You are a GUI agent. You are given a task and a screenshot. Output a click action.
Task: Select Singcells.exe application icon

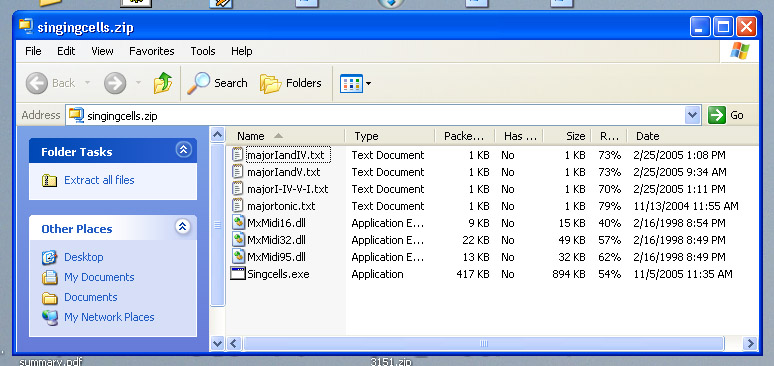[238, 274]
